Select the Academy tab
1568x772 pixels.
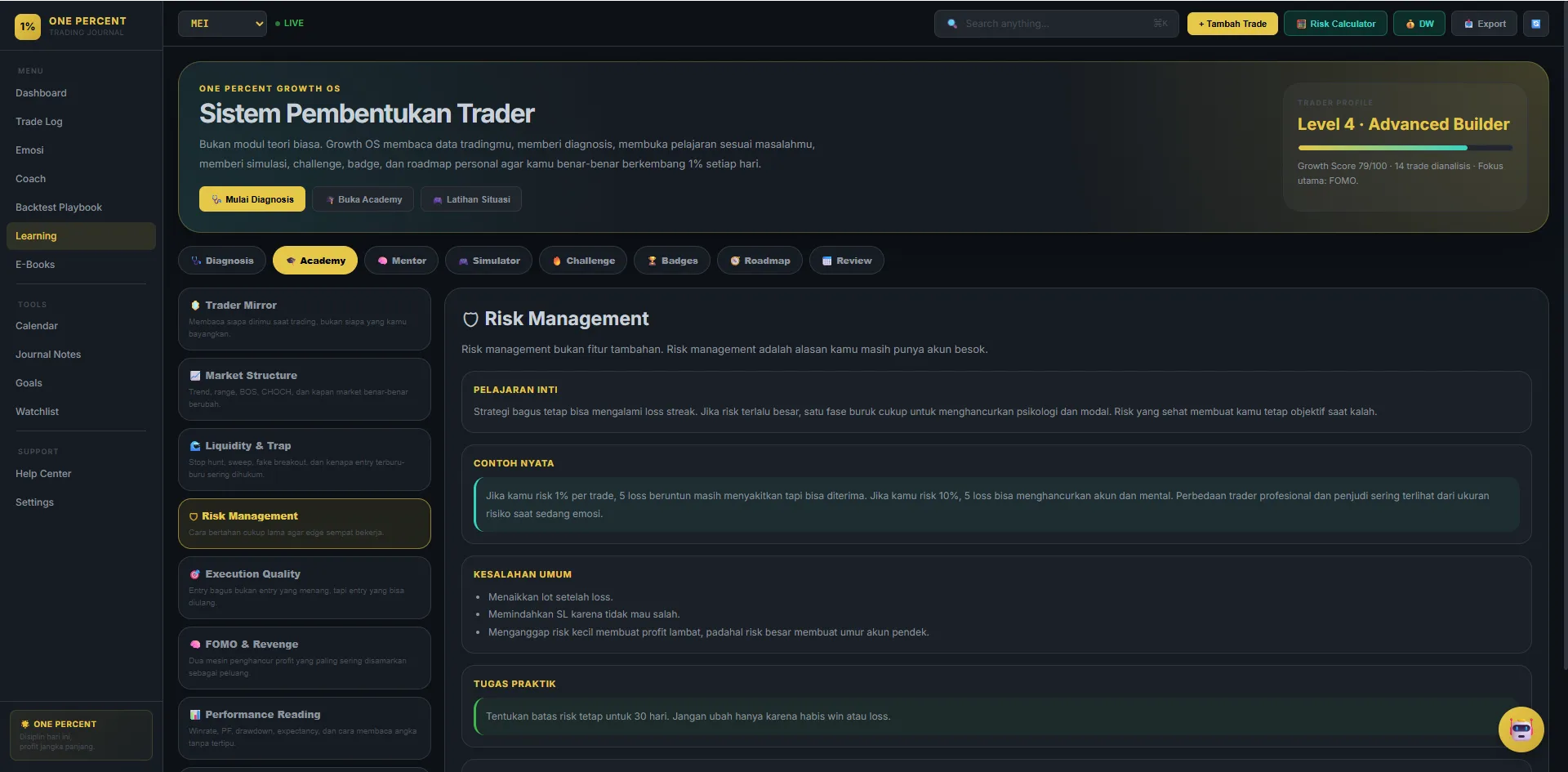[315, 261]
